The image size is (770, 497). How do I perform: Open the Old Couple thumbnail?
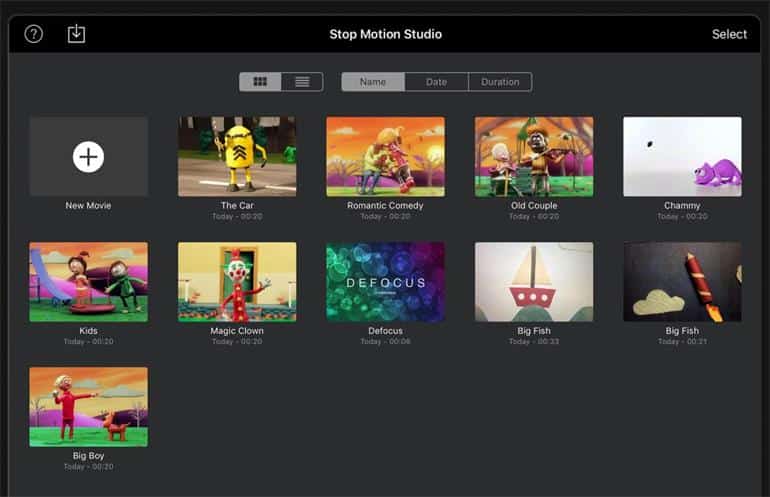coord(534,157)
